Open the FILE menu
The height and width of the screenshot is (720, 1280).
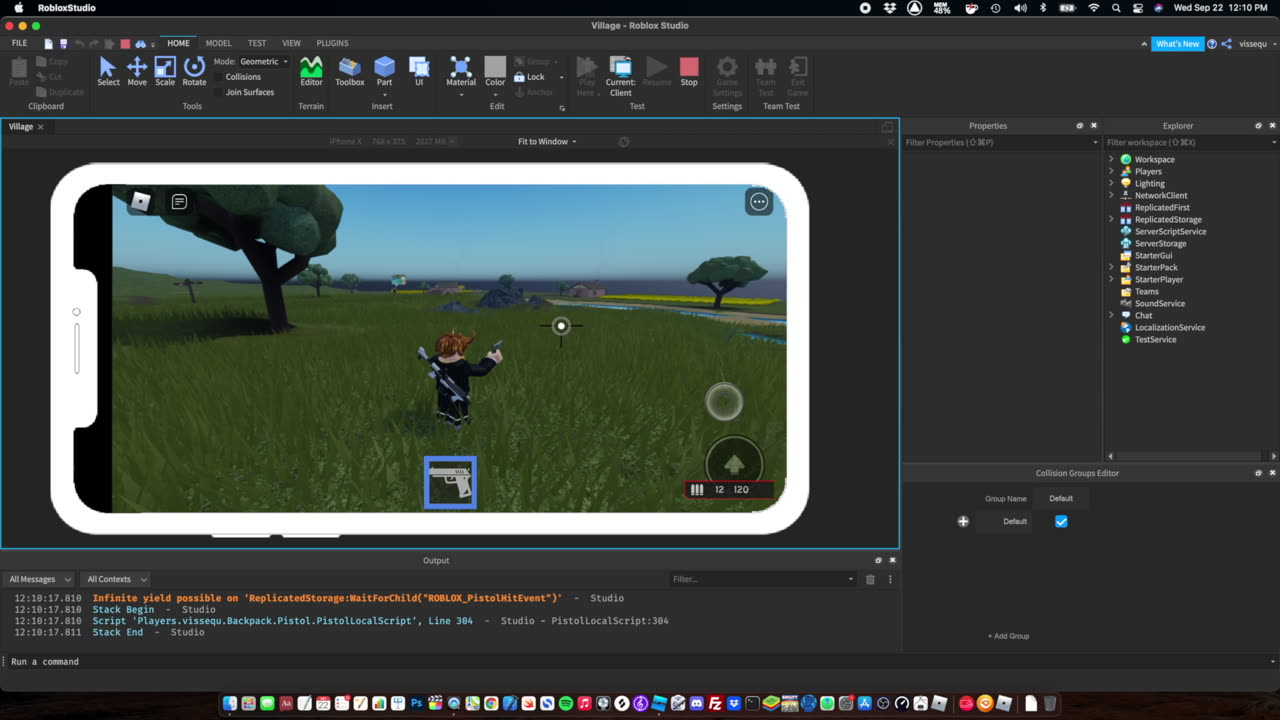click(x=19, y=44)
